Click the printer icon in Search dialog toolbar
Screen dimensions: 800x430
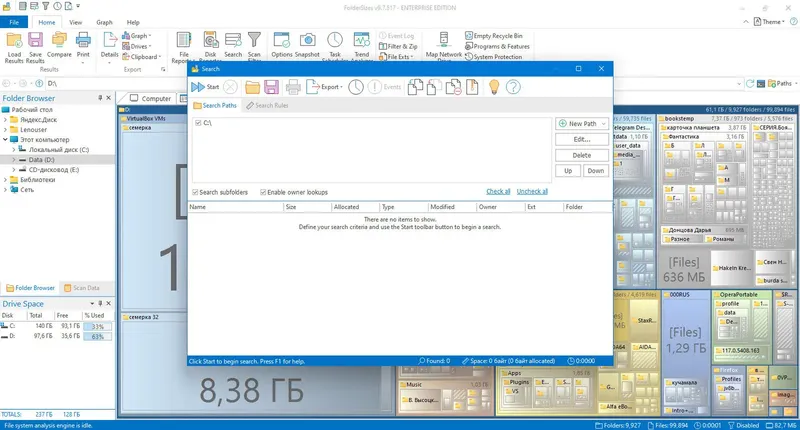(x=293, y=87)
